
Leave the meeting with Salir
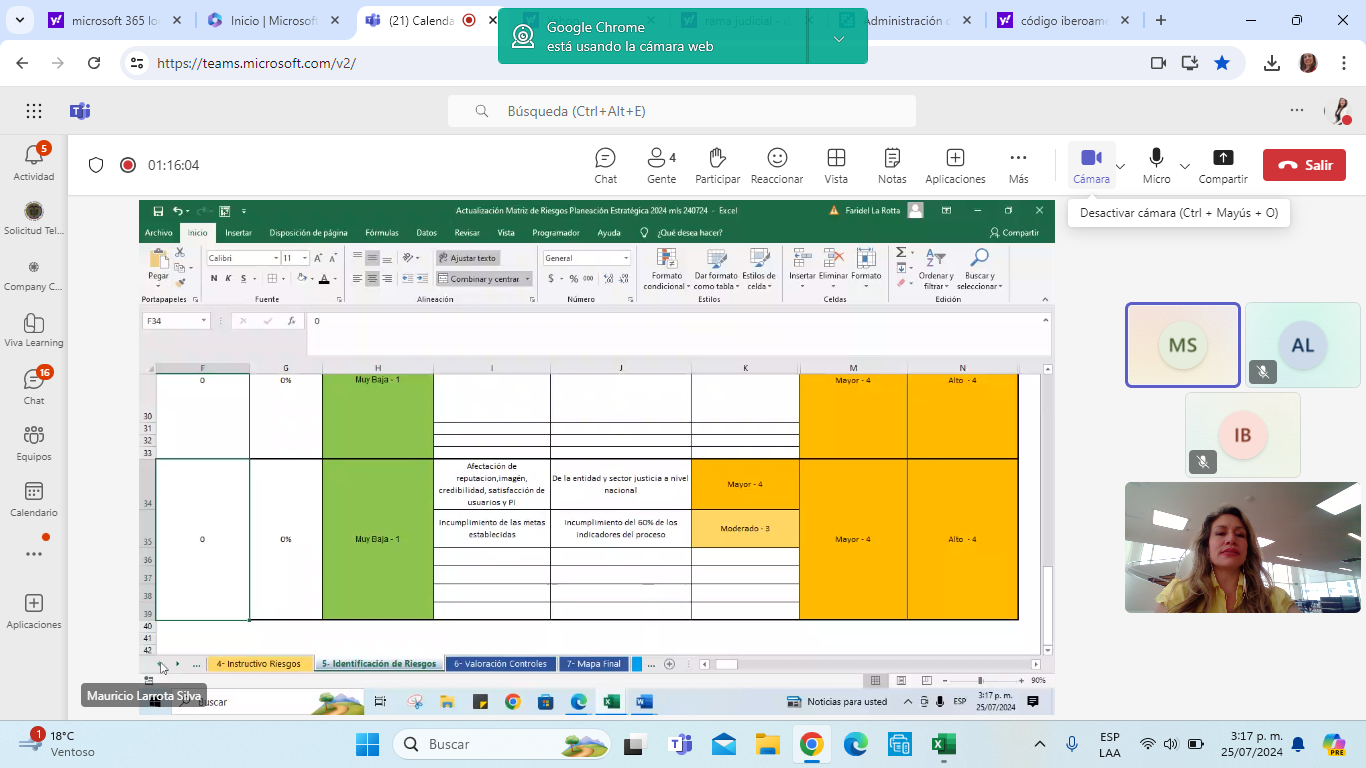pyautogui.click(x=1304, y=165)
